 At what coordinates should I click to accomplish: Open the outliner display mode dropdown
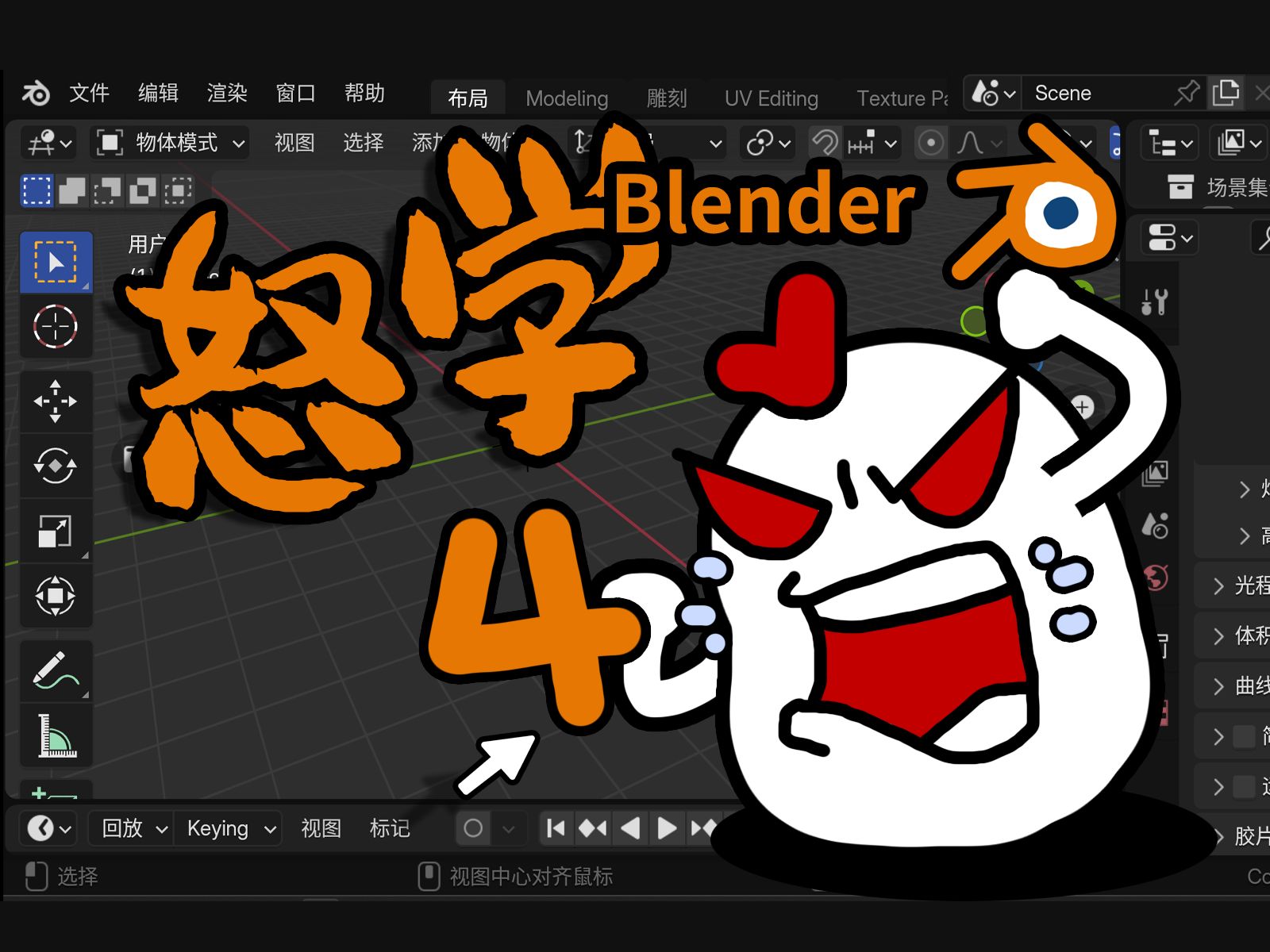coord(1239,144)
